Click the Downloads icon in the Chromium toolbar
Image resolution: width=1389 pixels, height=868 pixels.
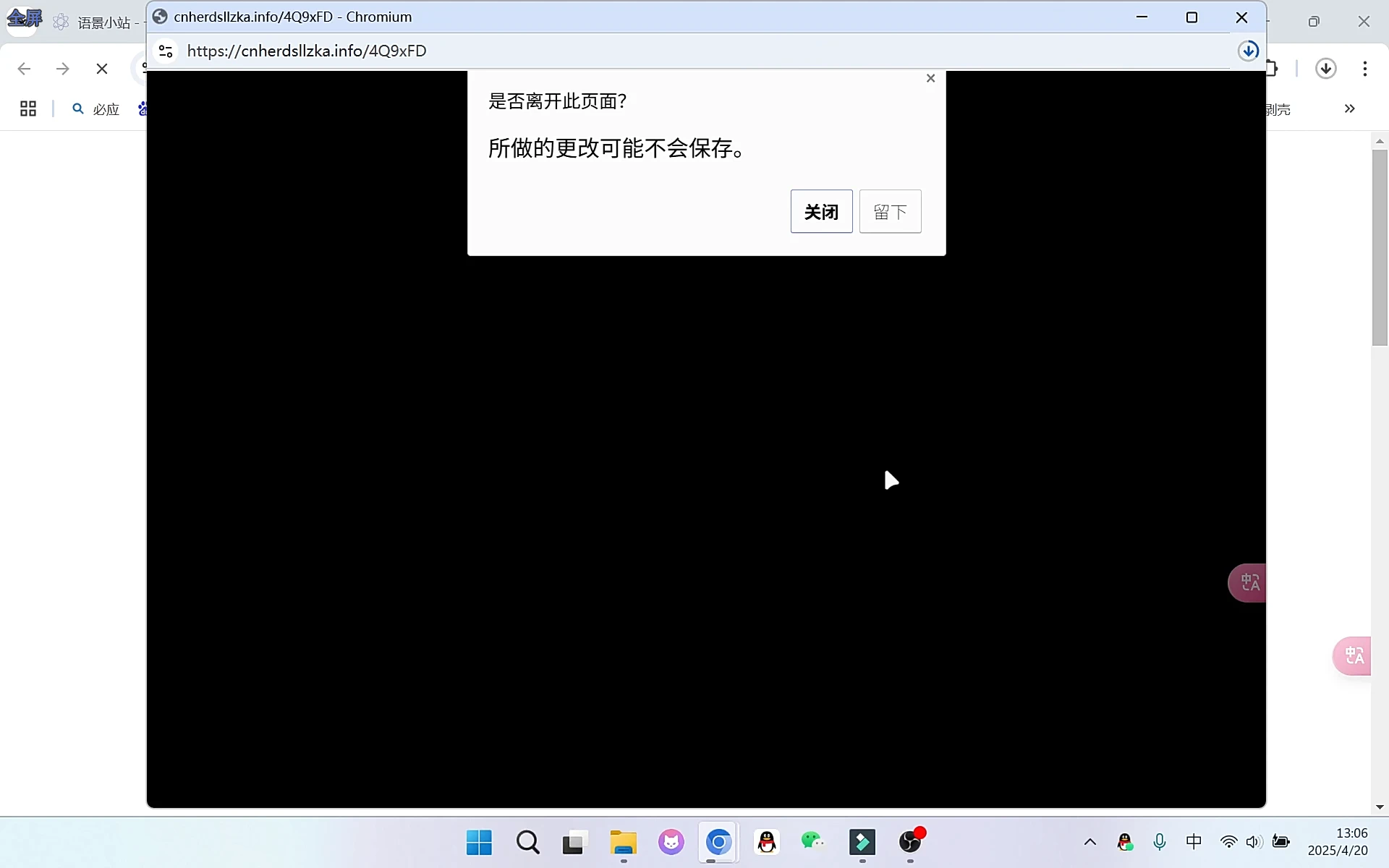click(x=1326, y=69)
